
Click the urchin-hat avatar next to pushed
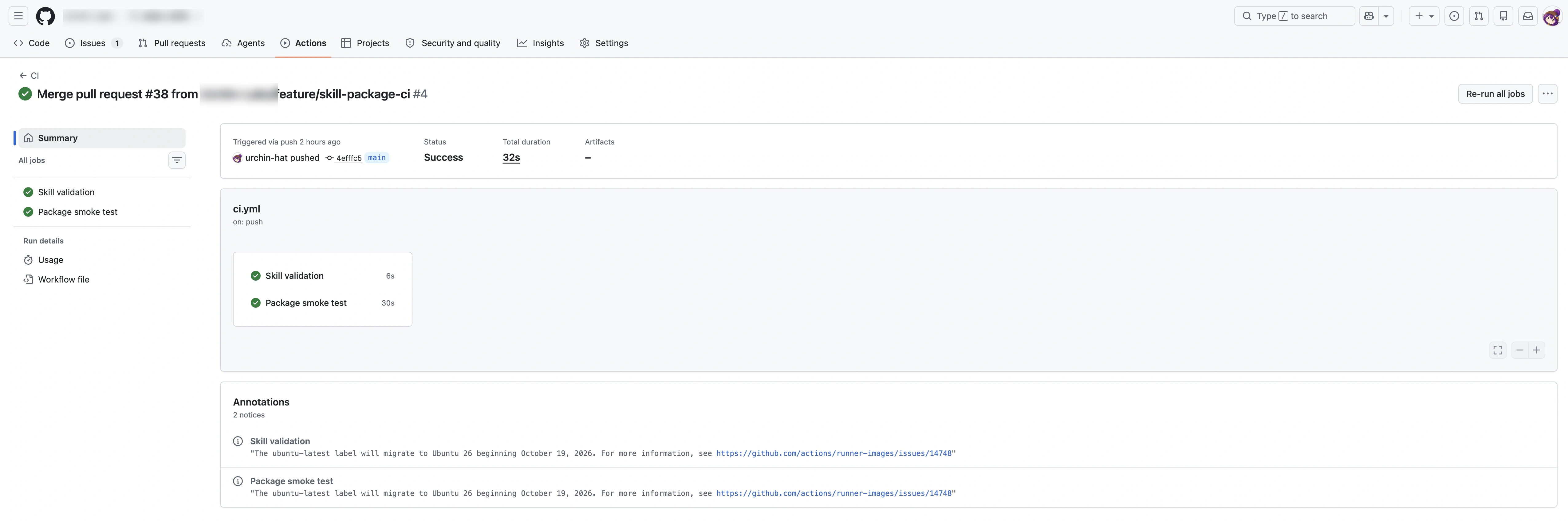coord(237,158)
